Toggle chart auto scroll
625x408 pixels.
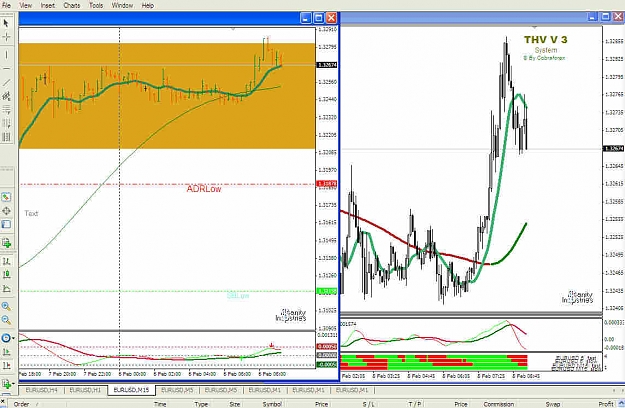coord(6,352)
